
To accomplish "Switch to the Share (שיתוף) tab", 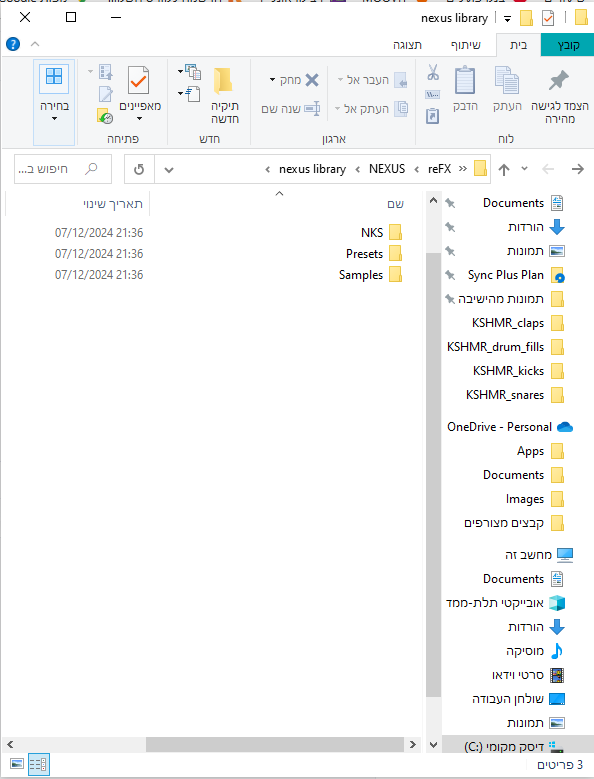I will tap(465, 45).
